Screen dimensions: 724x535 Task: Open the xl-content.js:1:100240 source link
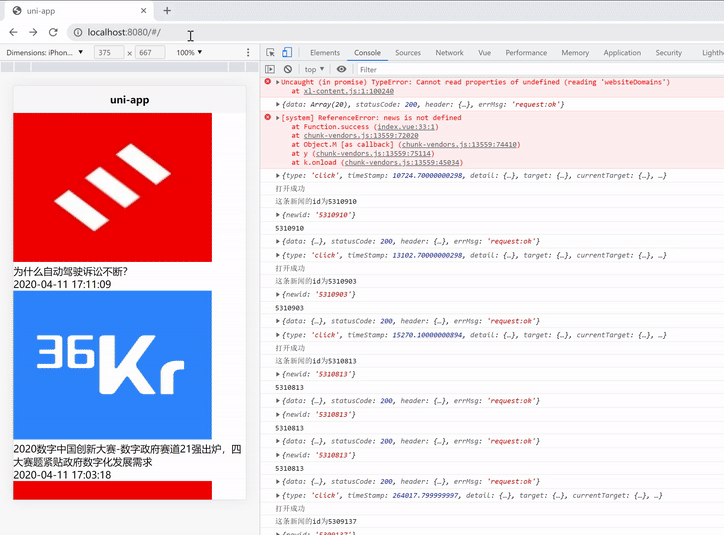click(349, 91)
